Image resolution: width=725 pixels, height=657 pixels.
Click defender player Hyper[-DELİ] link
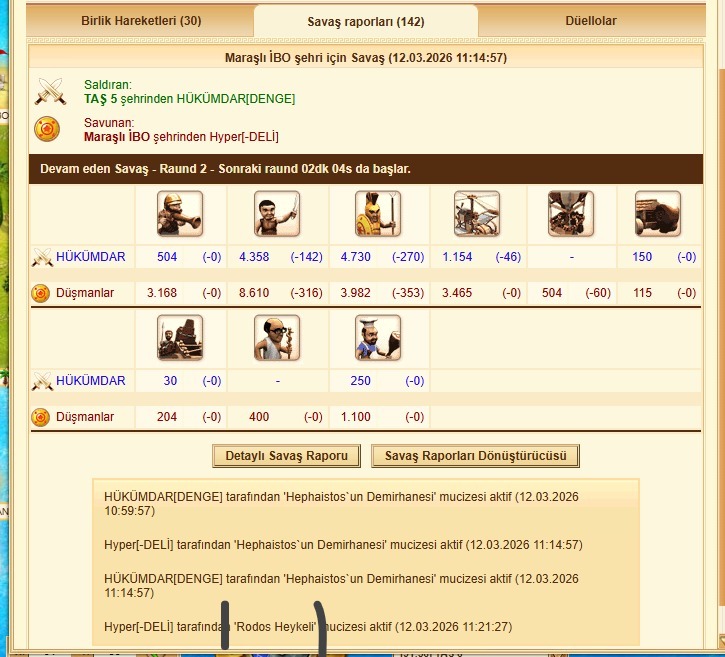point(244,137)
